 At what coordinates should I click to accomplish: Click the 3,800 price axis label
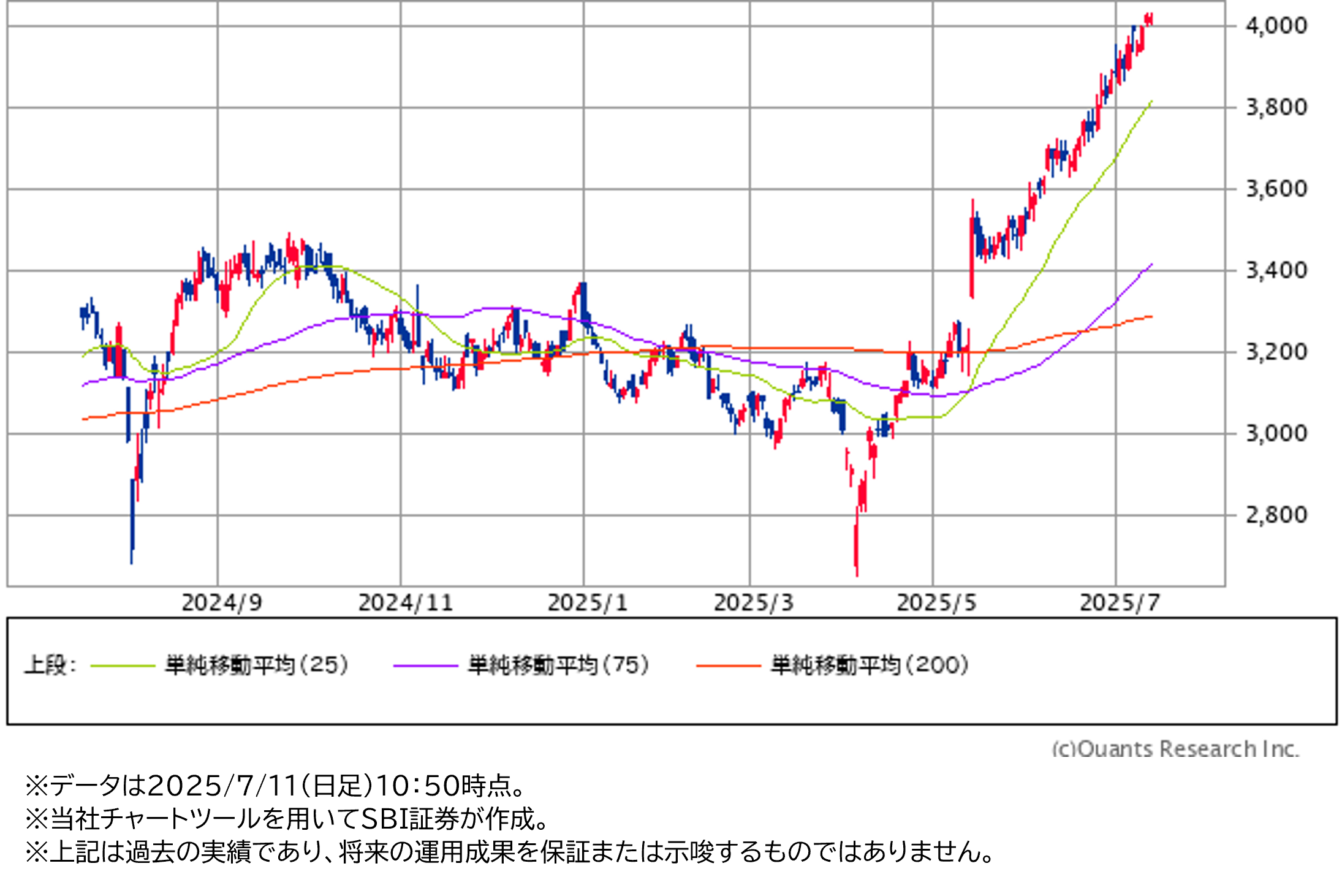point(1276,108)
